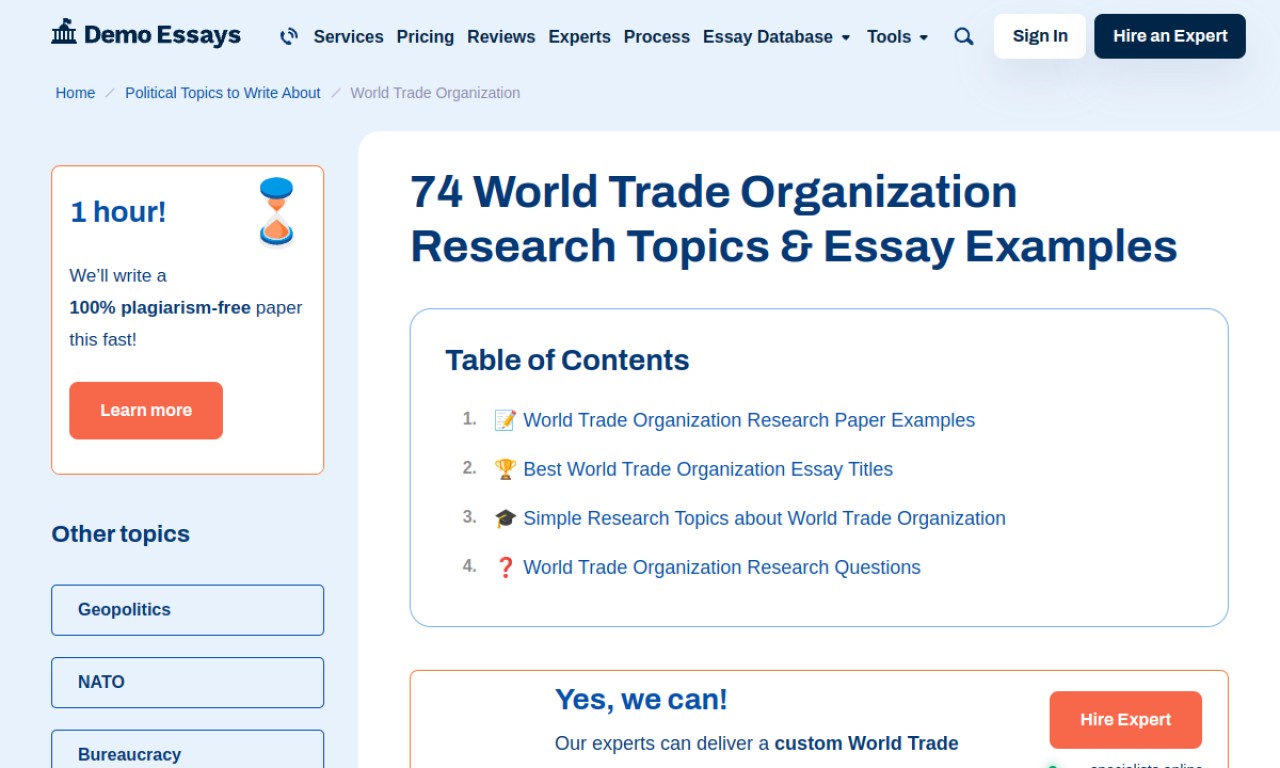Jump to Best World Trade Organization Essay Titles

click(708, 469)
